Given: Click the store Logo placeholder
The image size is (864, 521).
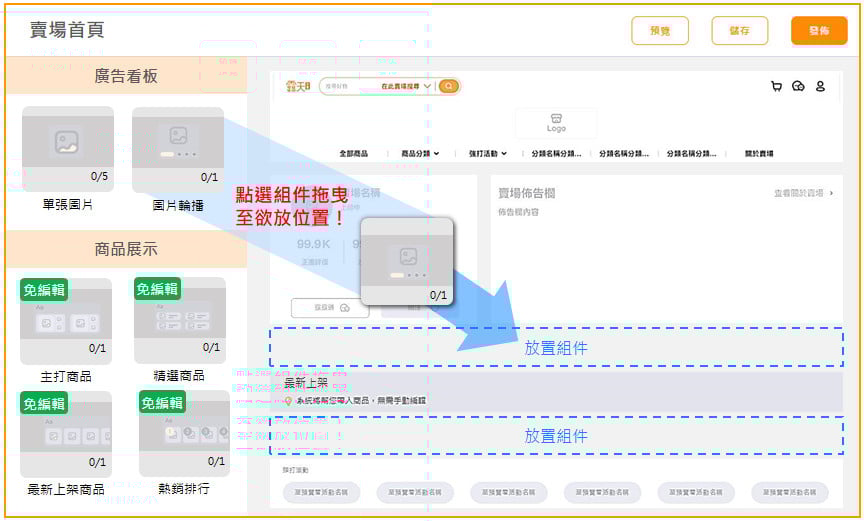Looking at the screenshot, I should [x=556, y=123].
